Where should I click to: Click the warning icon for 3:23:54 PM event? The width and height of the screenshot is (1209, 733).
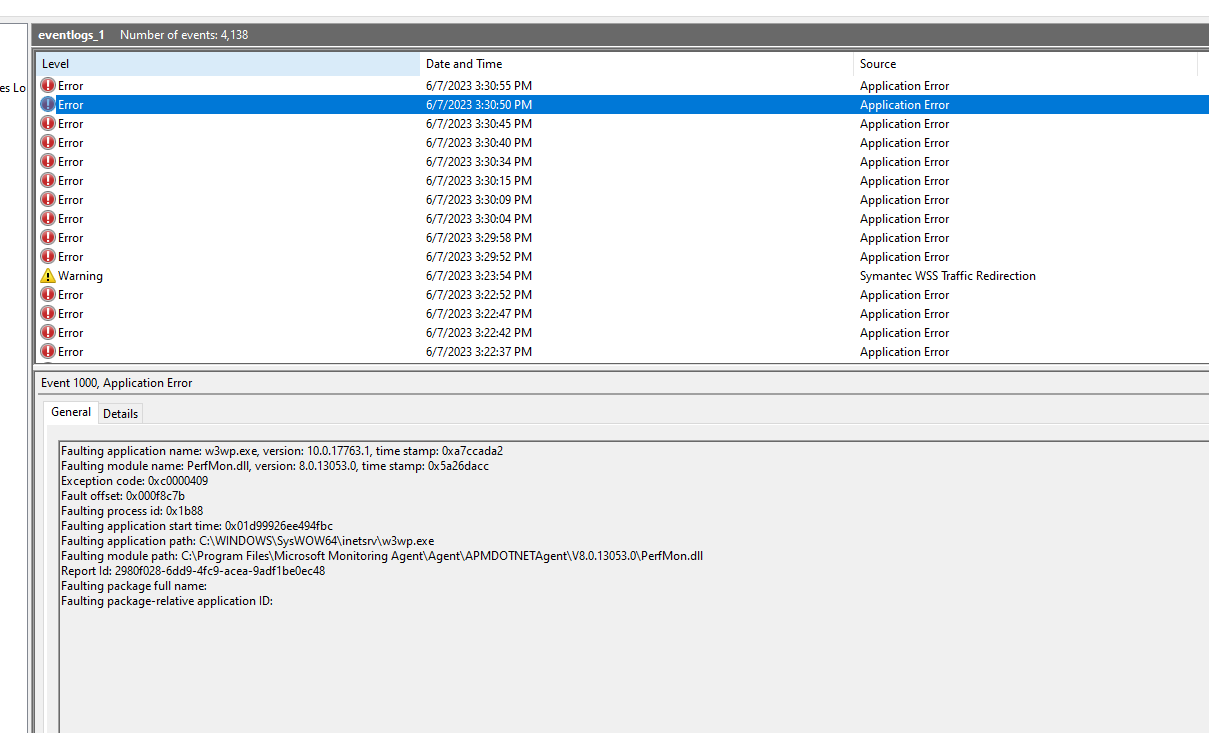click(x=48, y=276)
